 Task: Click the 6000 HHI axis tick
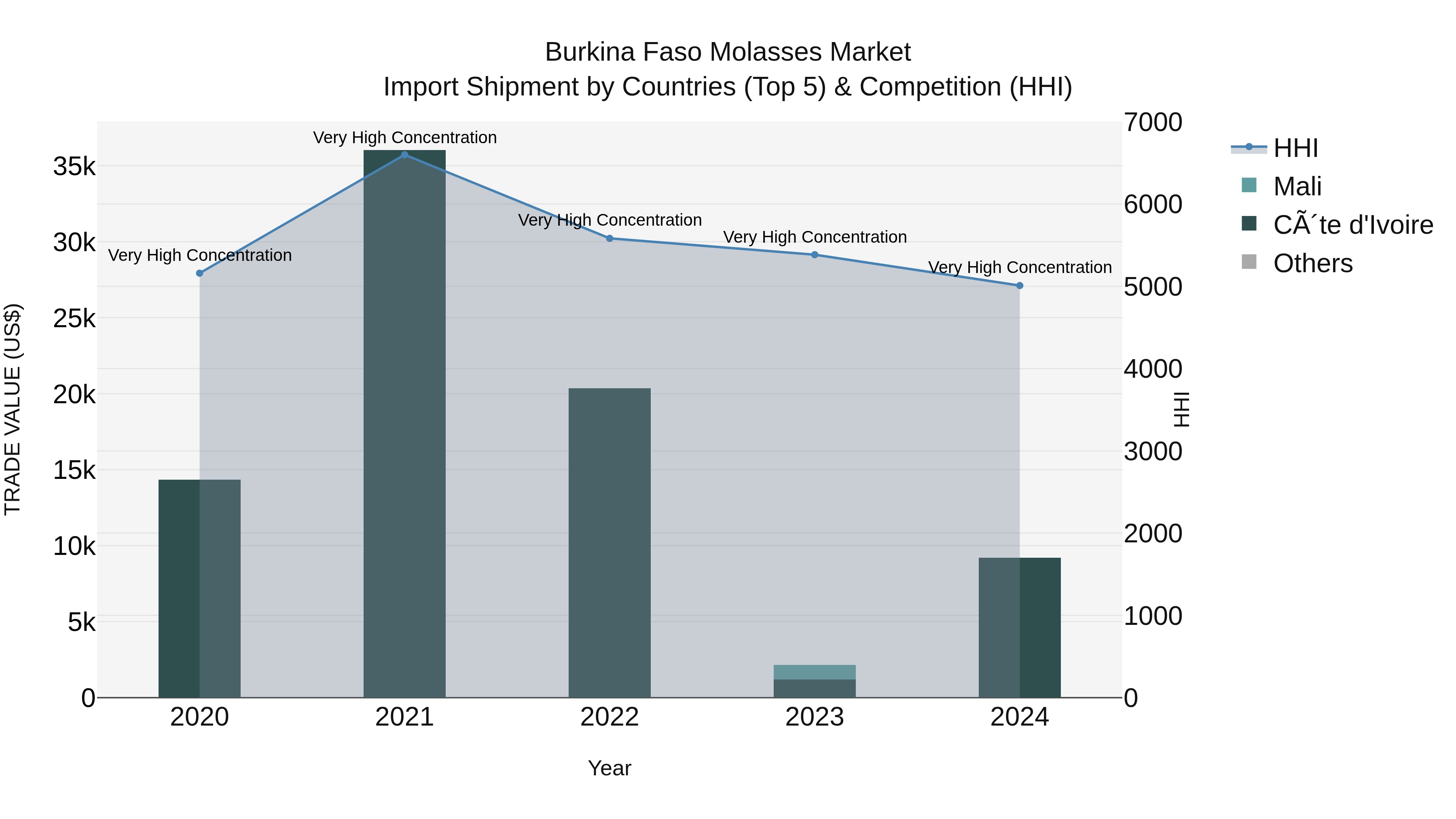[x=1153, y=205]
